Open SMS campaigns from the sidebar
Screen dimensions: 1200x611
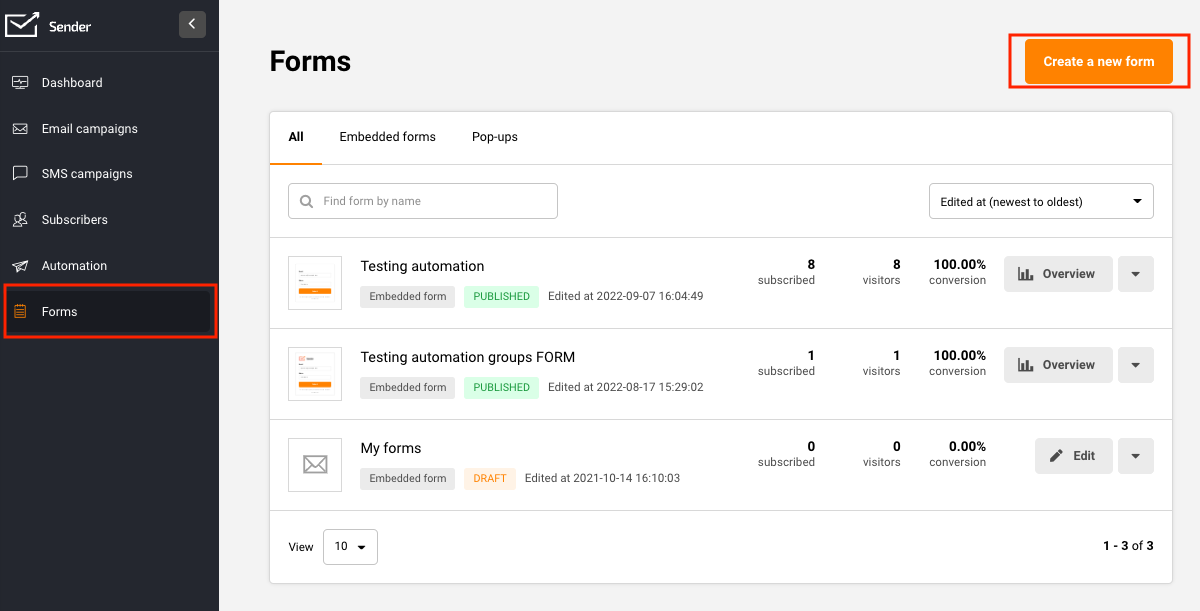(x=86, y=174)
